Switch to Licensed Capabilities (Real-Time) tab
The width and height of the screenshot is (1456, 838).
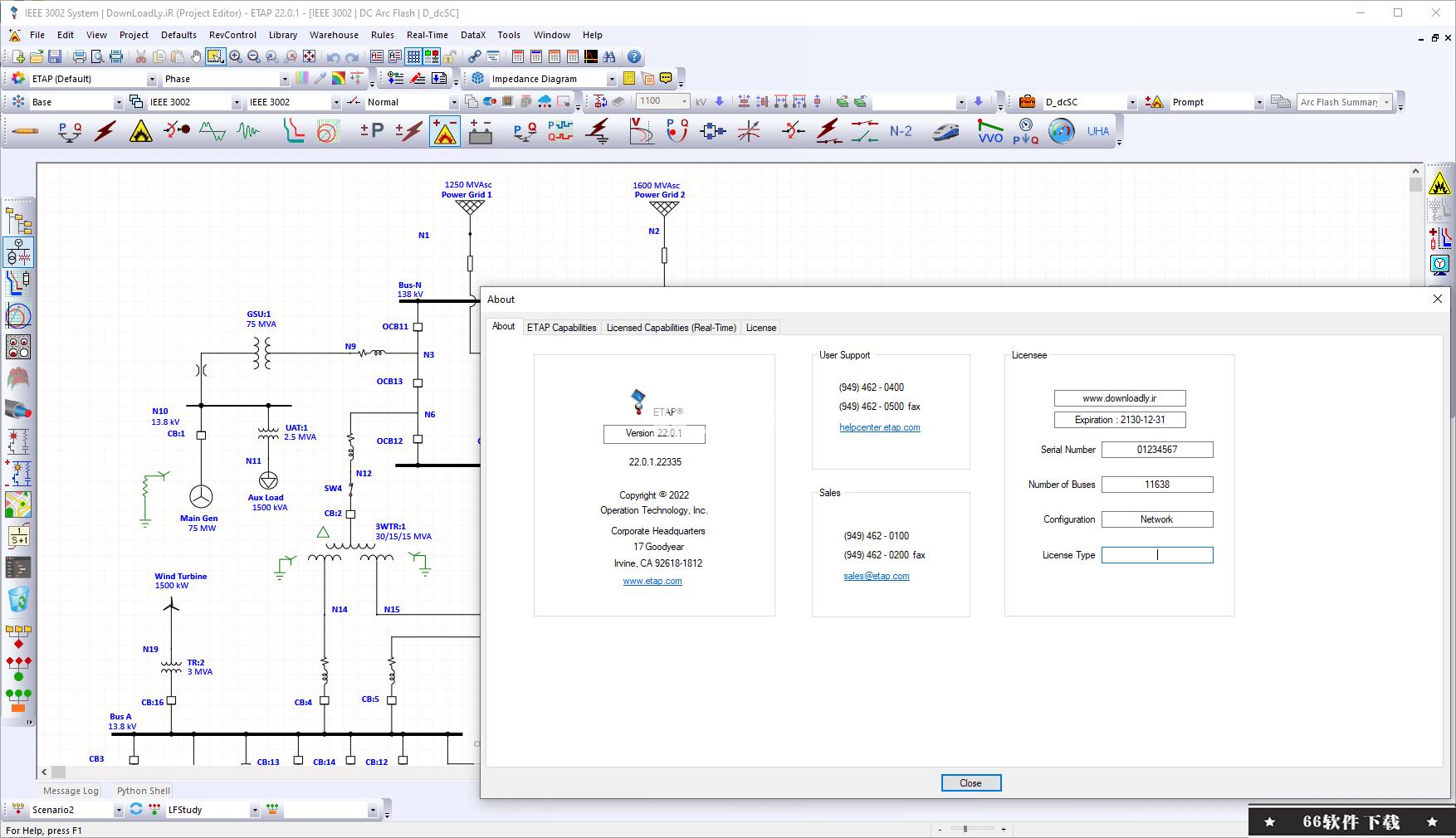tap(671, 328)
